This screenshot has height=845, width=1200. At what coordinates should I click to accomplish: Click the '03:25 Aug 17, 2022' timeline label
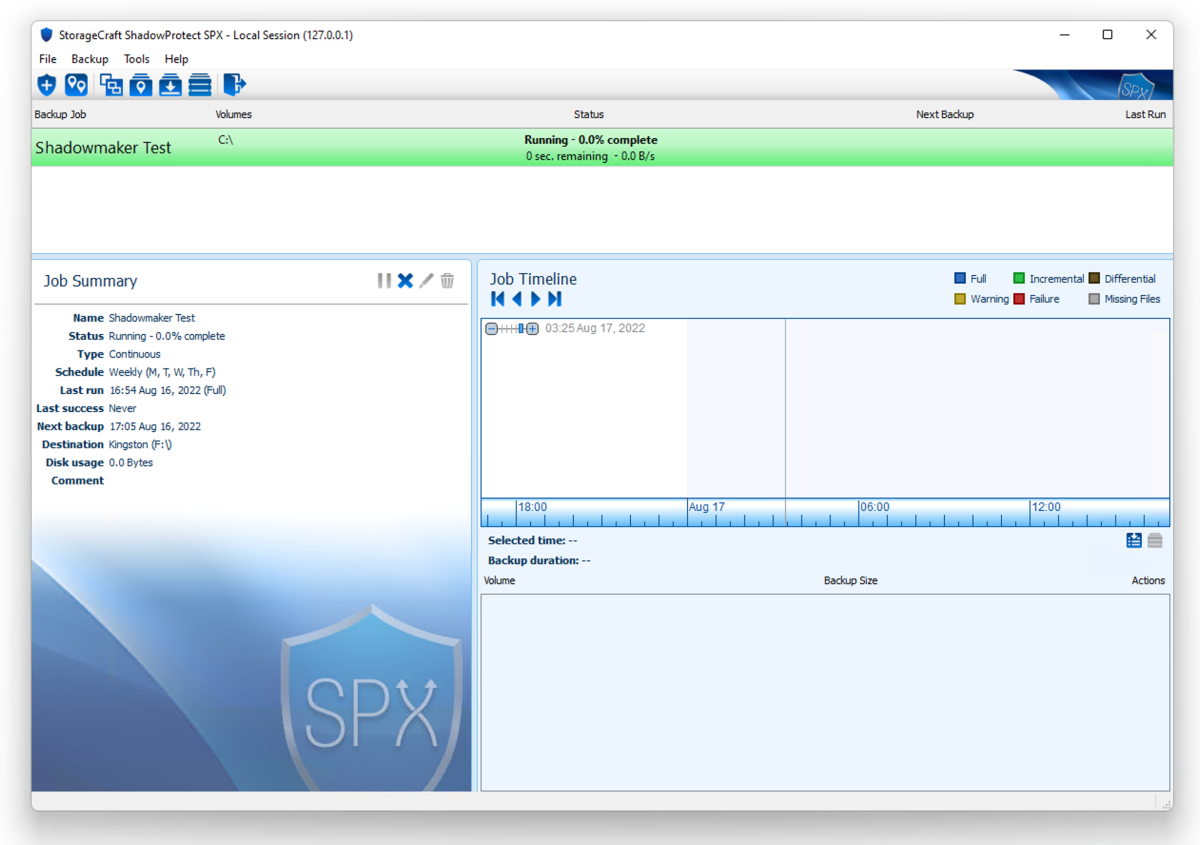tap(595, 329)
